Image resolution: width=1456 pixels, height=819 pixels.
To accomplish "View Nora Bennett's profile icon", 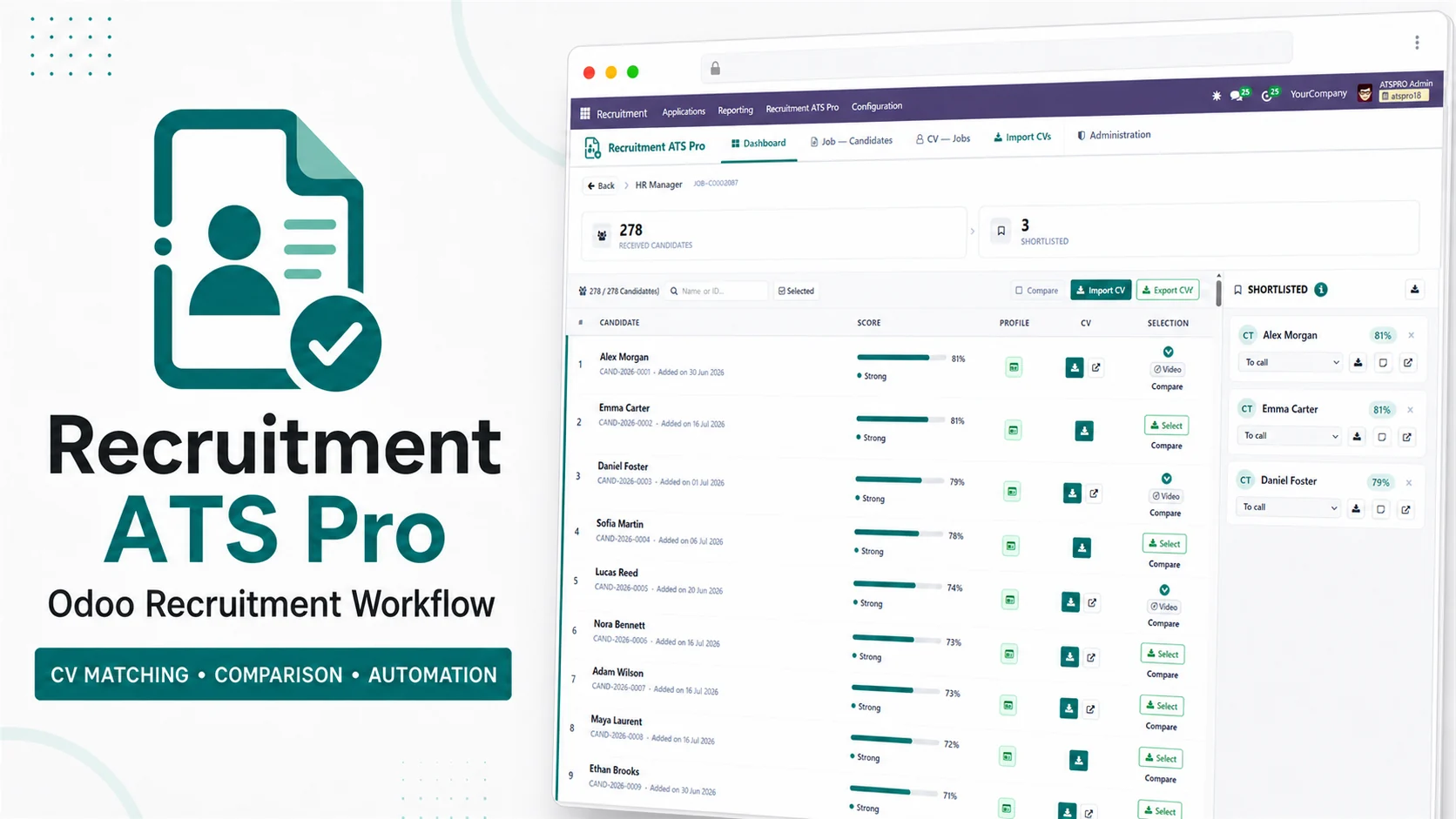I will [x=1009, y=655].
